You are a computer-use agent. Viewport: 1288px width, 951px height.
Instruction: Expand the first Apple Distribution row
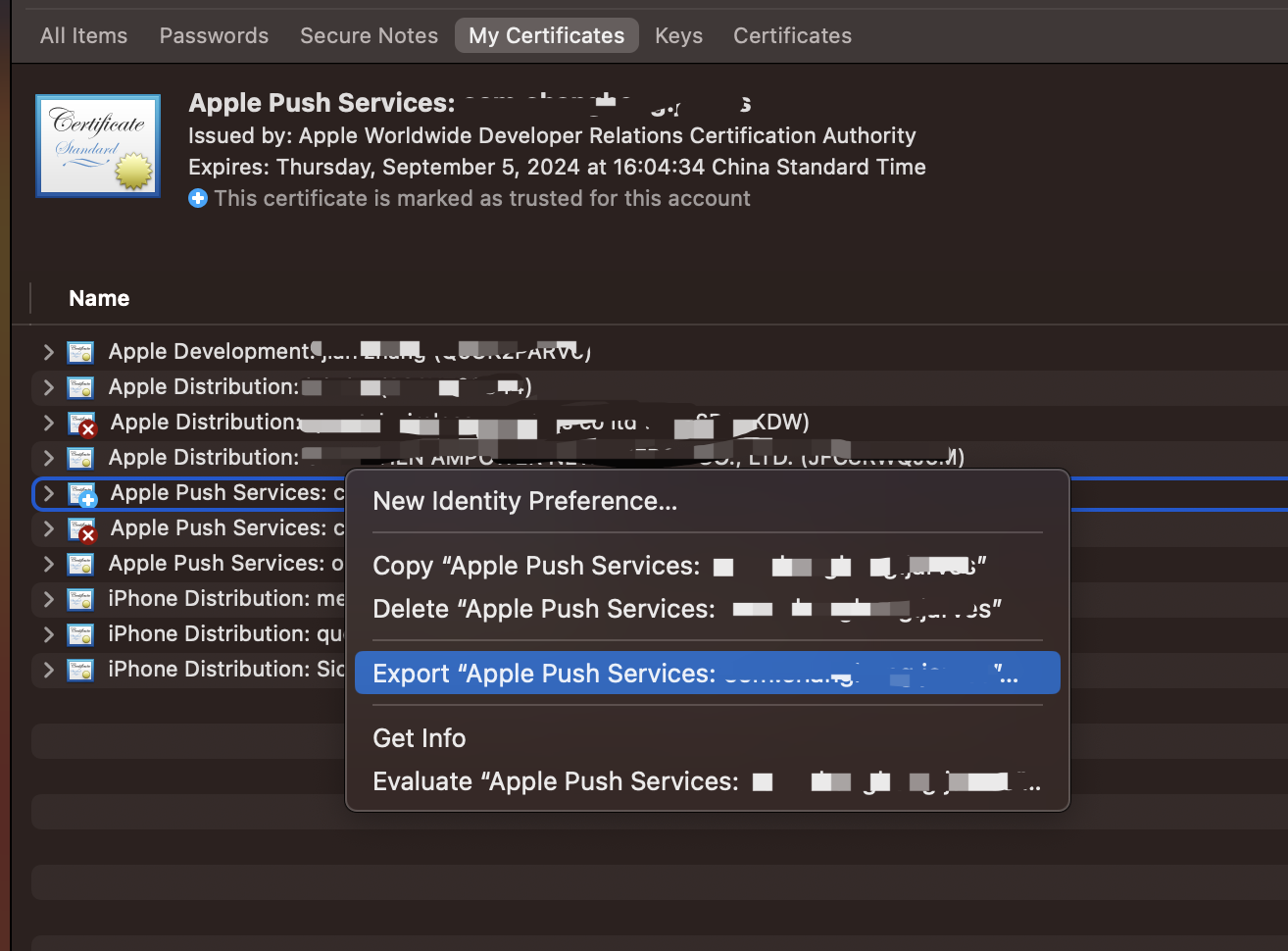tap(48, 387)
